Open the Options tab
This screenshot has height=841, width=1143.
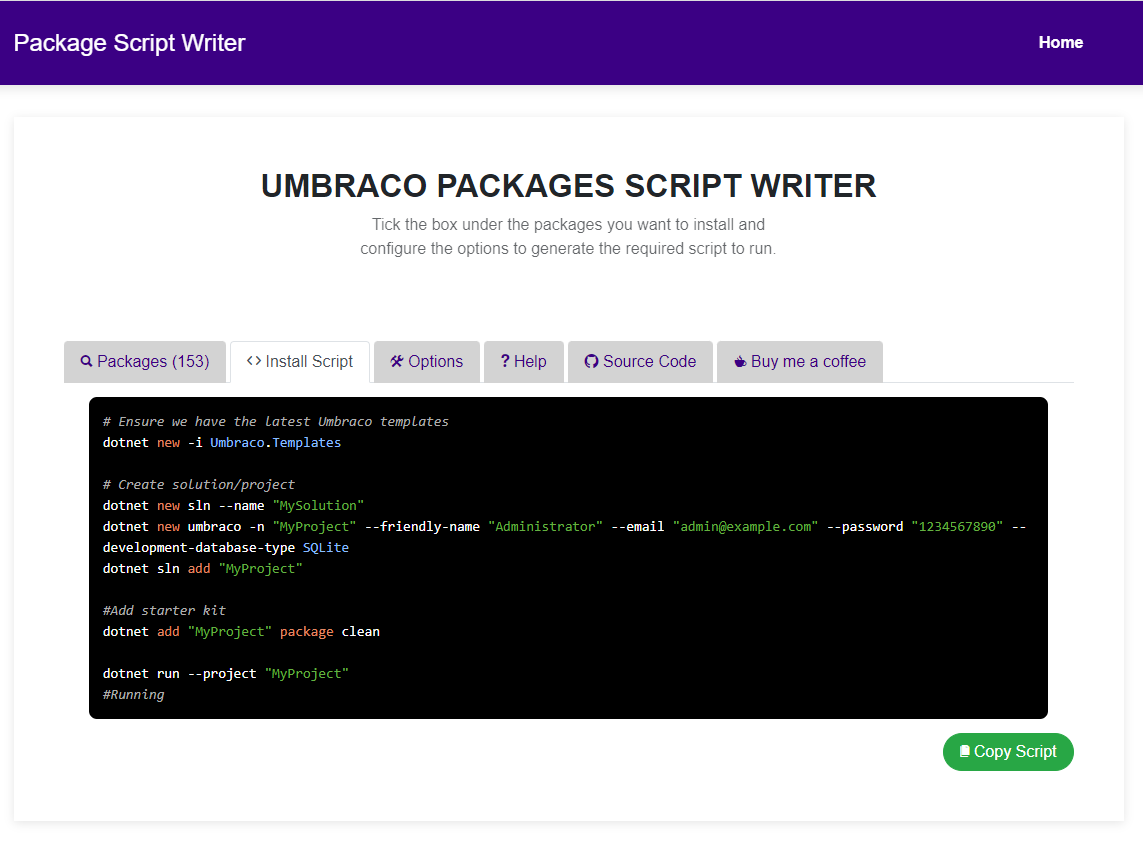435,362
